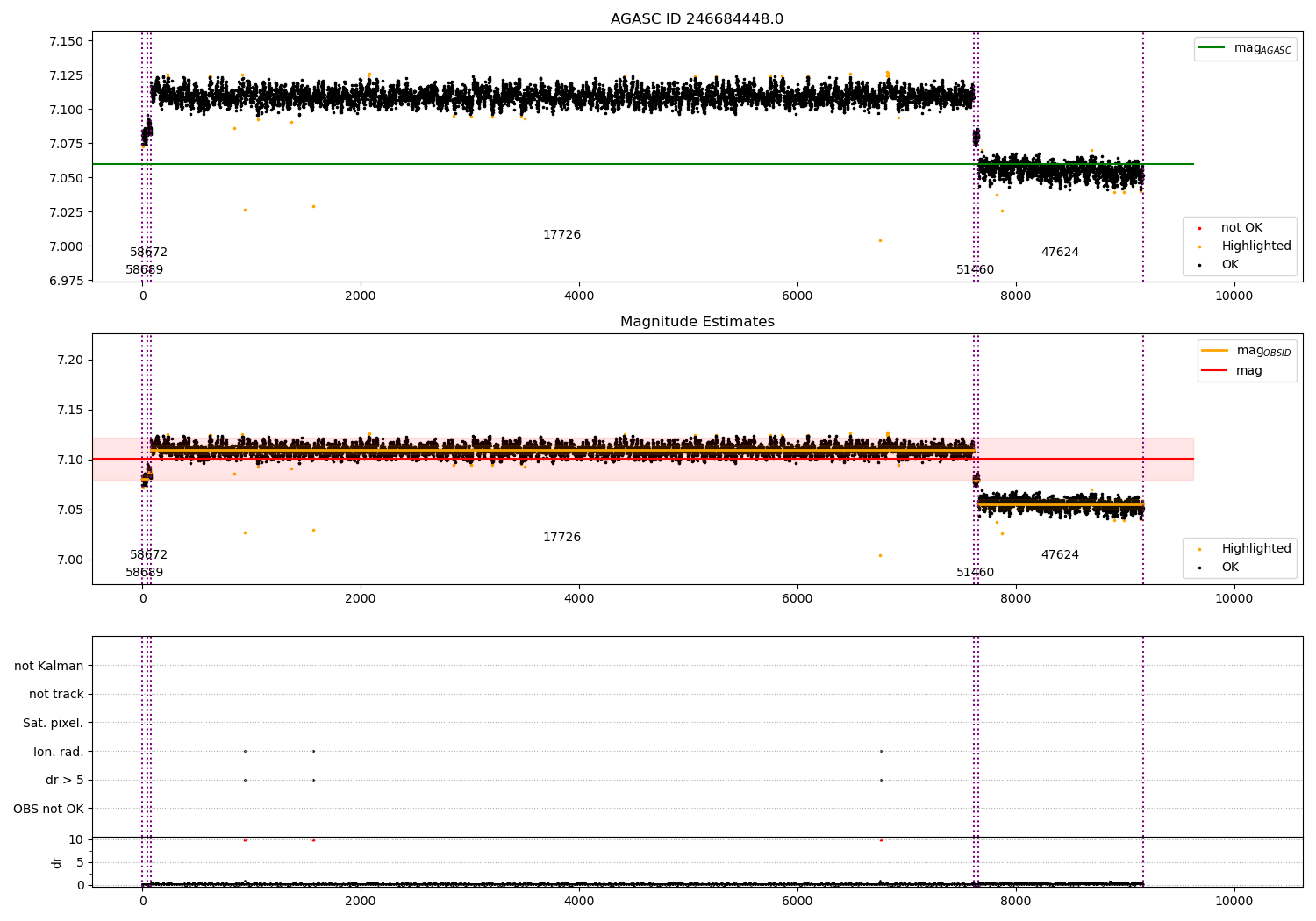Image resolution: width=1316 pixels, height=921 pixels.
Task: Click "OK" in the top plot's lower legend
Action: click(1230, 265)
